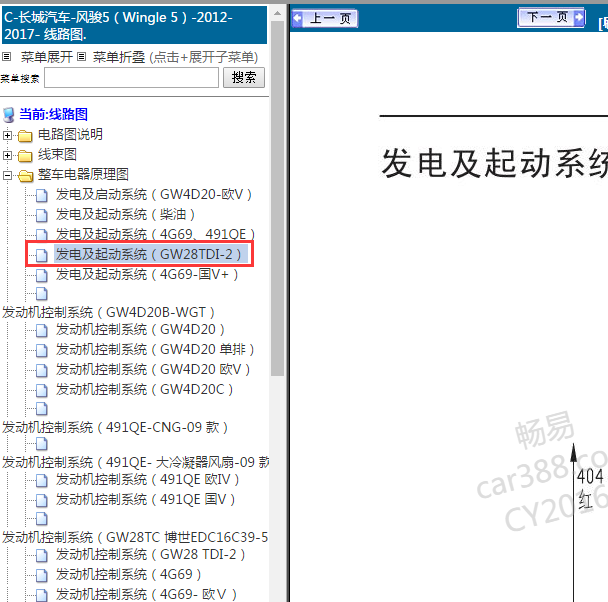Open 发动机控制系统（GW28TC 博世EDC16C39-5 entry
The height and width of the screenshot is (602, 608).
coord(135,538)
